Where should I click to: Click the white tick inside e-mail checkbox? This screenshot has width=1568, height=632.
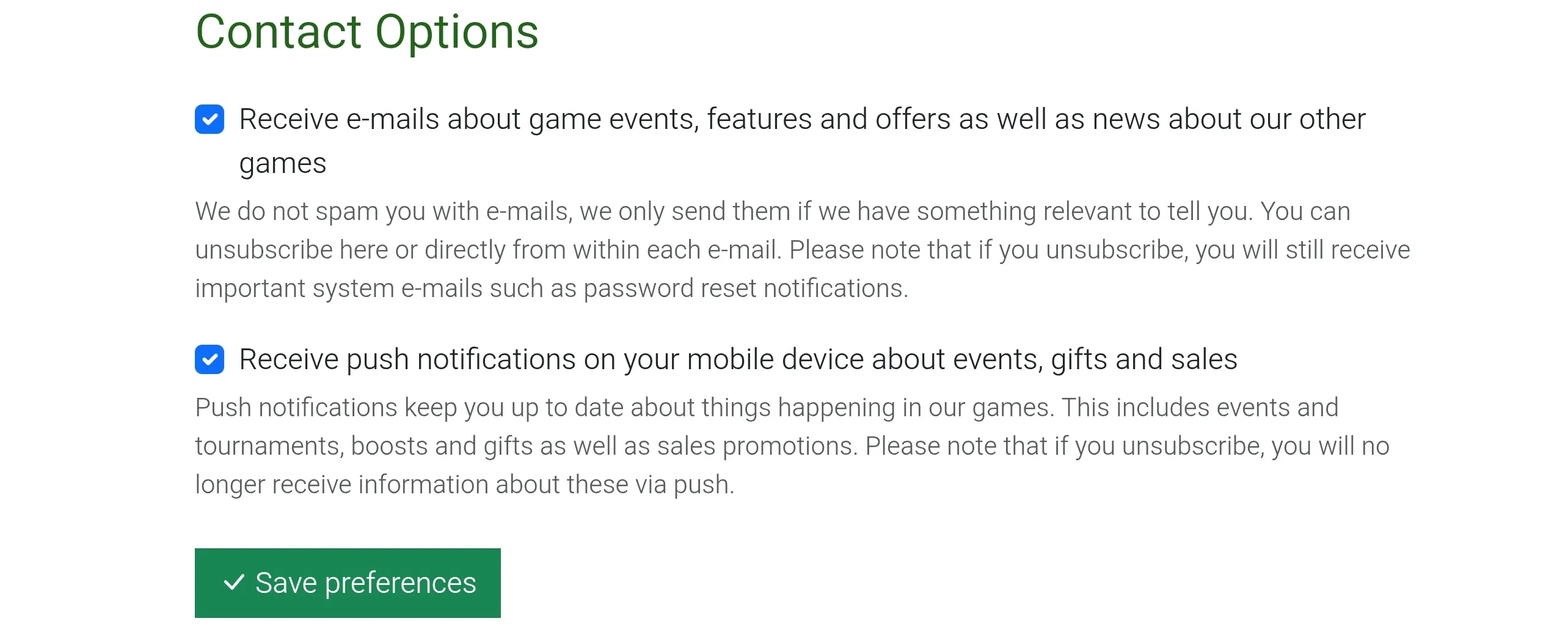pyautogui.click(x=210, y=119)
